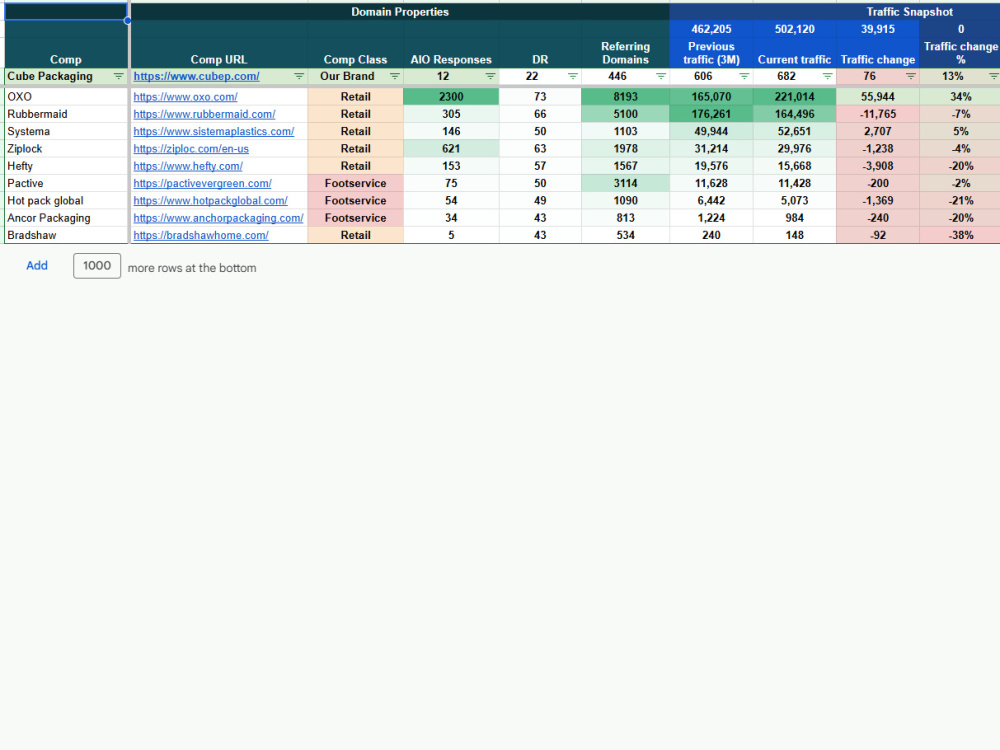Open the hefty.com link
Screen dimensions: 1000x750
188,166
